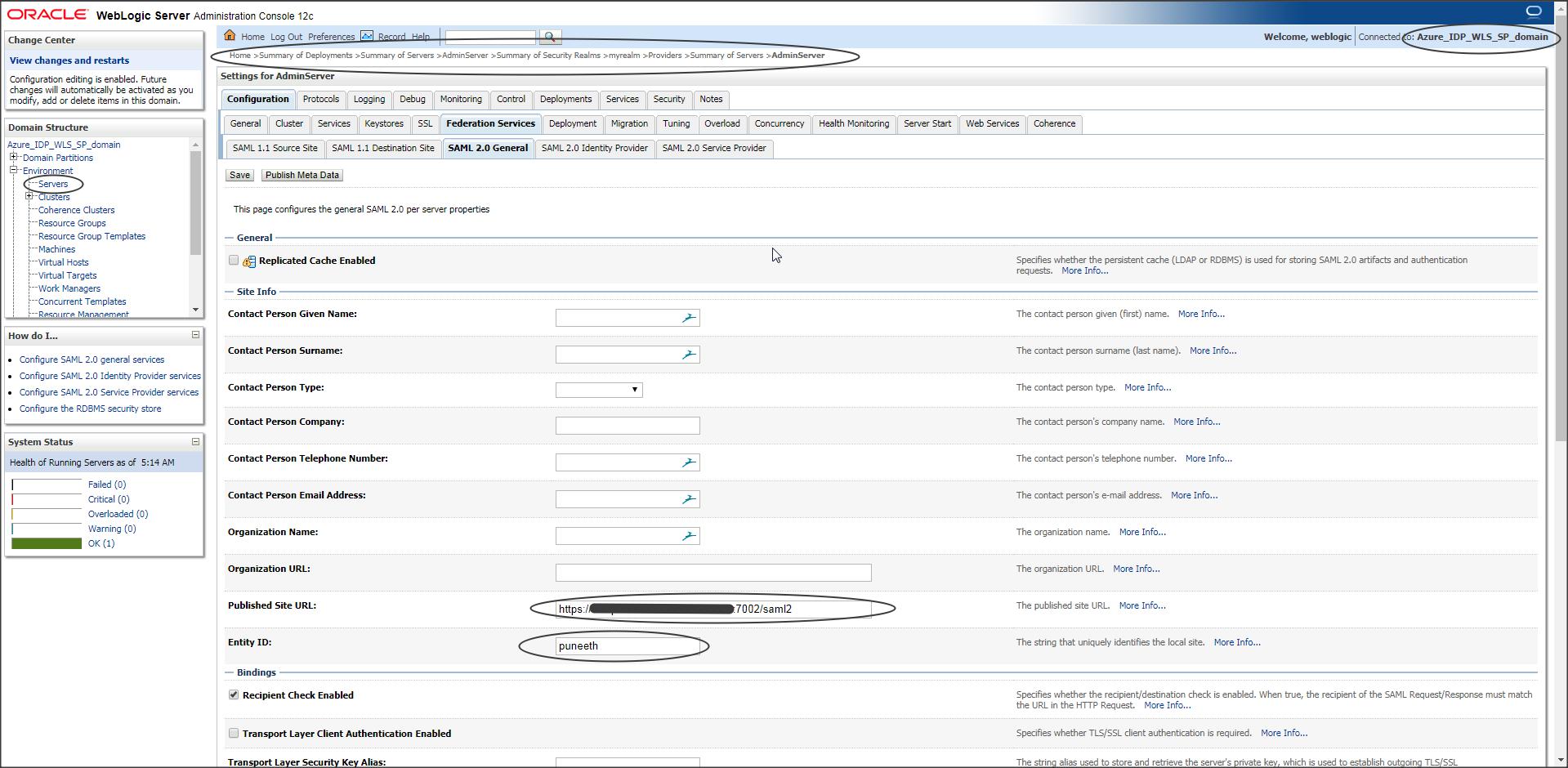1568x768 pixels.
Task: Collapse the System Status panel
Action: pyautogui.click(x=195, y=441)
